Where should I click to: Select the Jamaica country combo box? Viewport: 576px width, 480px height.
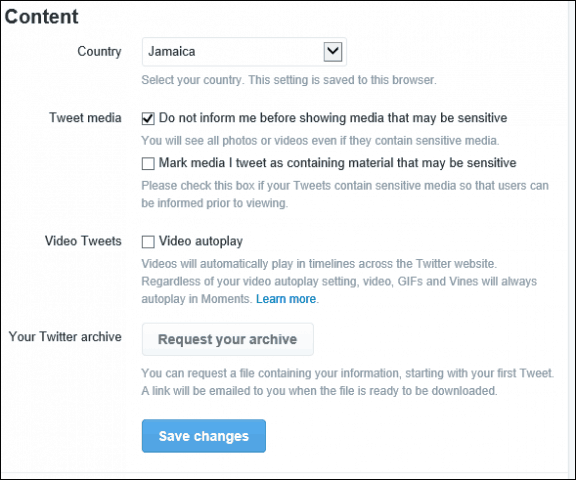[x=244, y=52]
